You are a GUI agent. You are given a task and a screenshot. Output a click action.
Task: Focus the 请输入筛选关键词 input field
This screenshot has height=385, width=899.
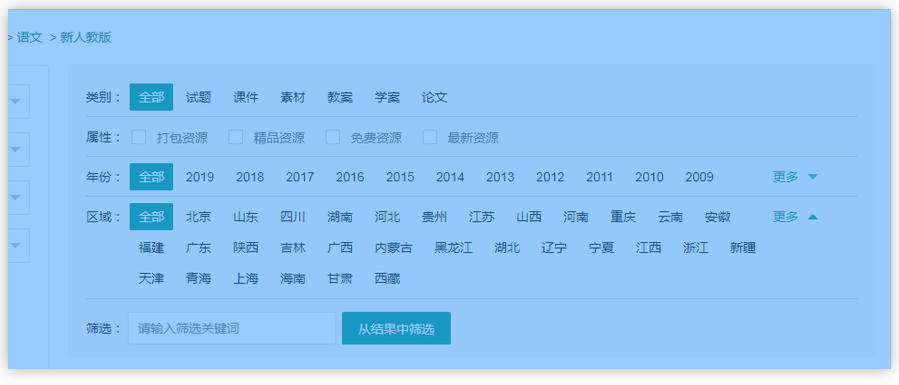point(232,328)
